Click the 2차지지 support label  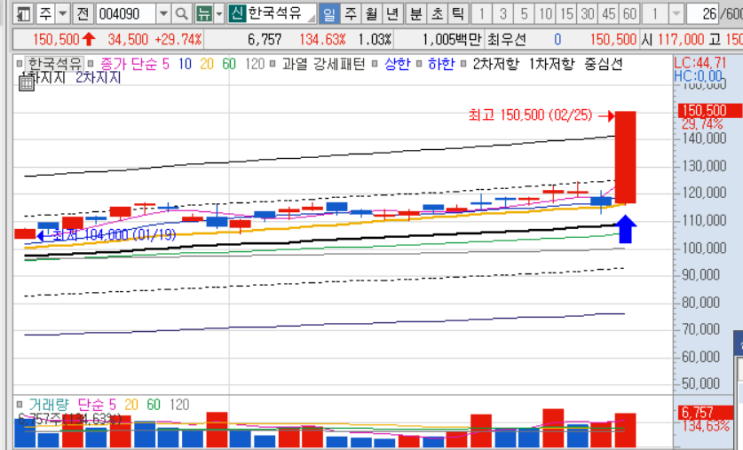coord(98,78)
